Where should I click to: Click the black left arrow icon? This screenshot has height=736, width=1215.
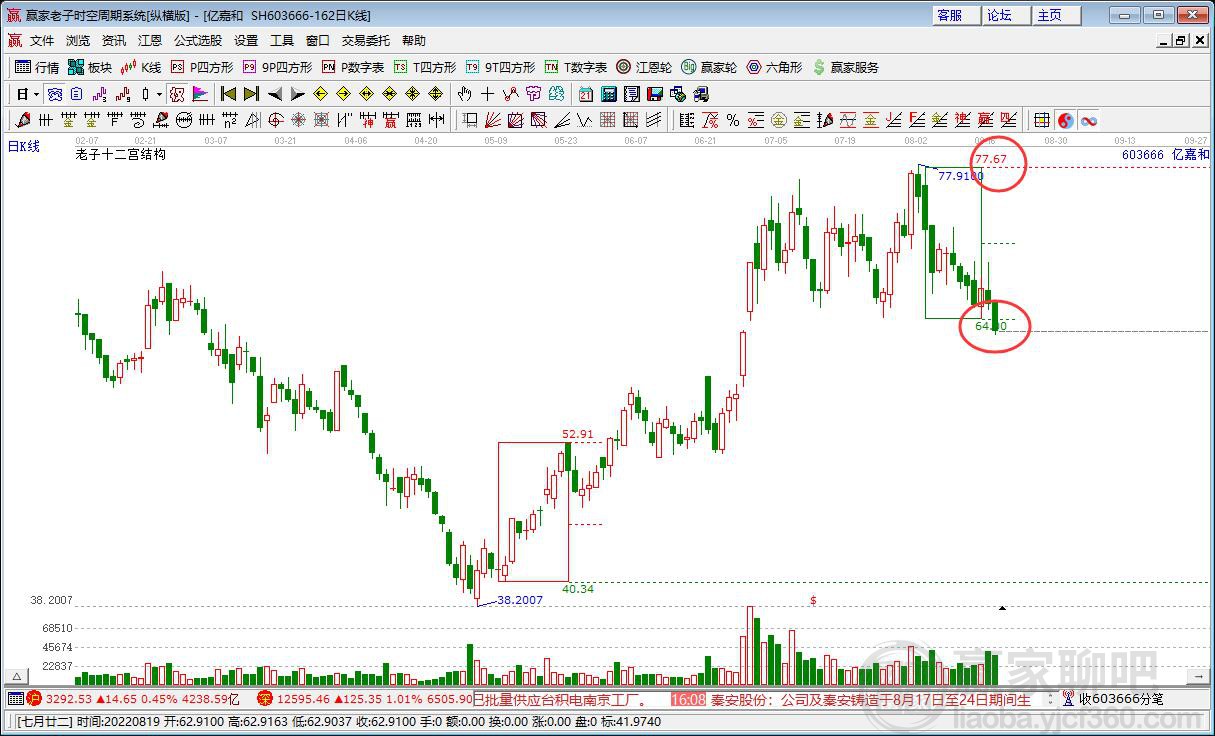click(x=274, y=94)
